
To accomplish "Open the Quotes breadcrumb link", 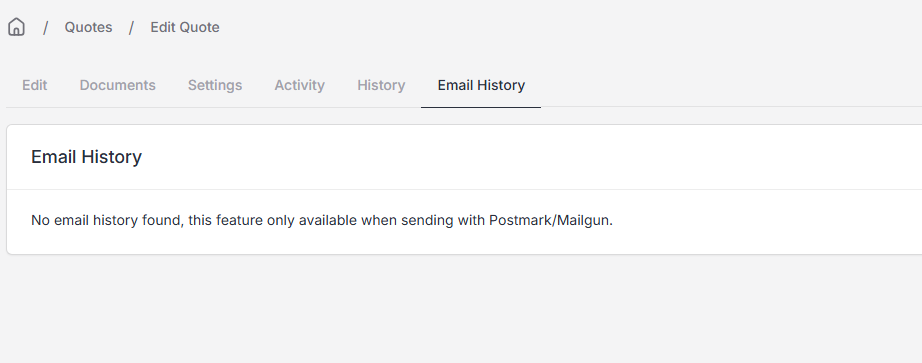I will (x=88, y=27).
